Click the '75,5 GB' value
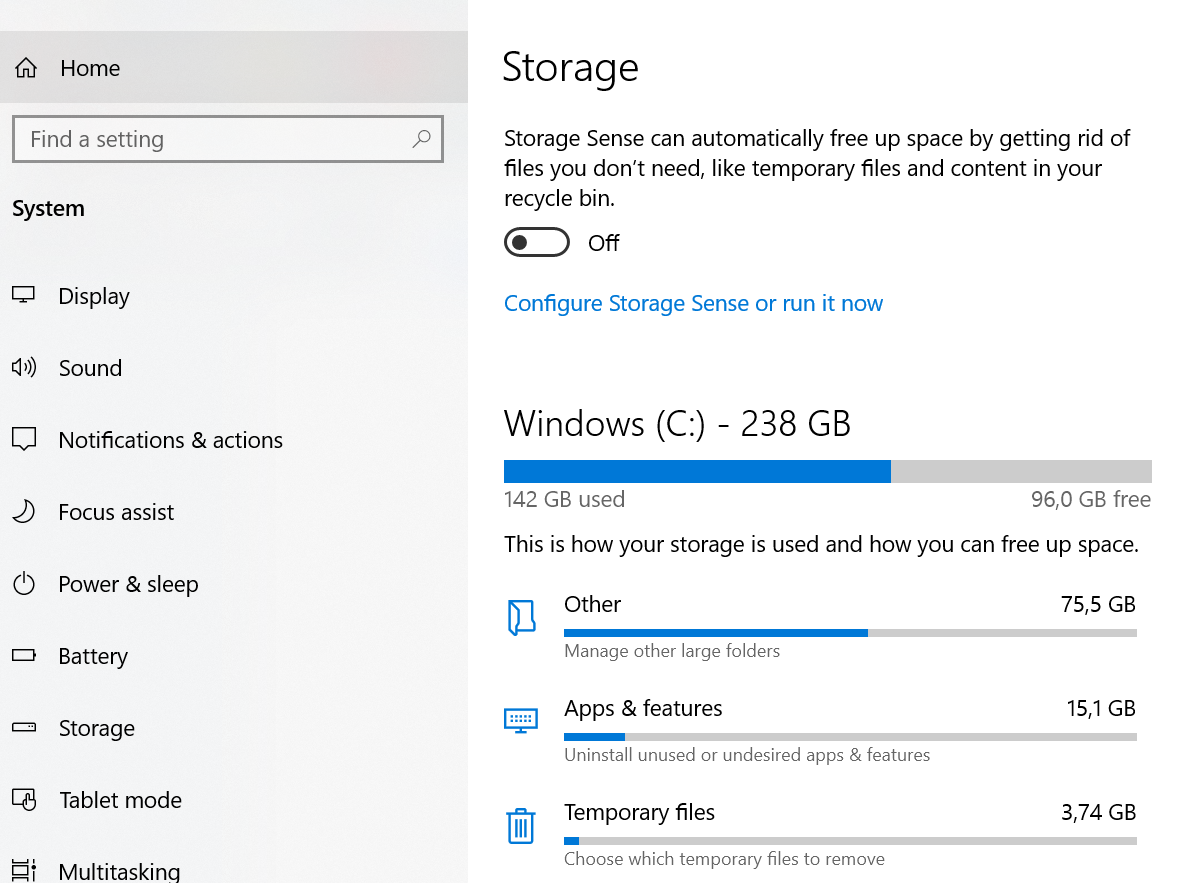This screenshot has height=883, width=1180. (x=1098, y=604)
